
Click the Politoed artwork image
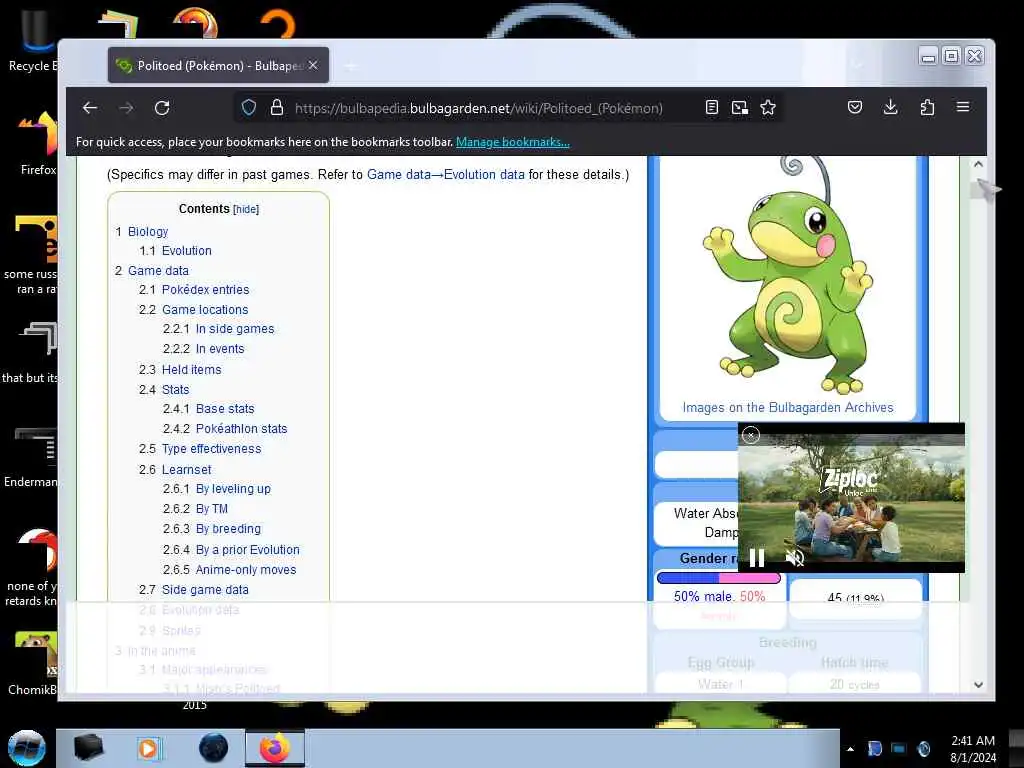[x=788, y=275]
